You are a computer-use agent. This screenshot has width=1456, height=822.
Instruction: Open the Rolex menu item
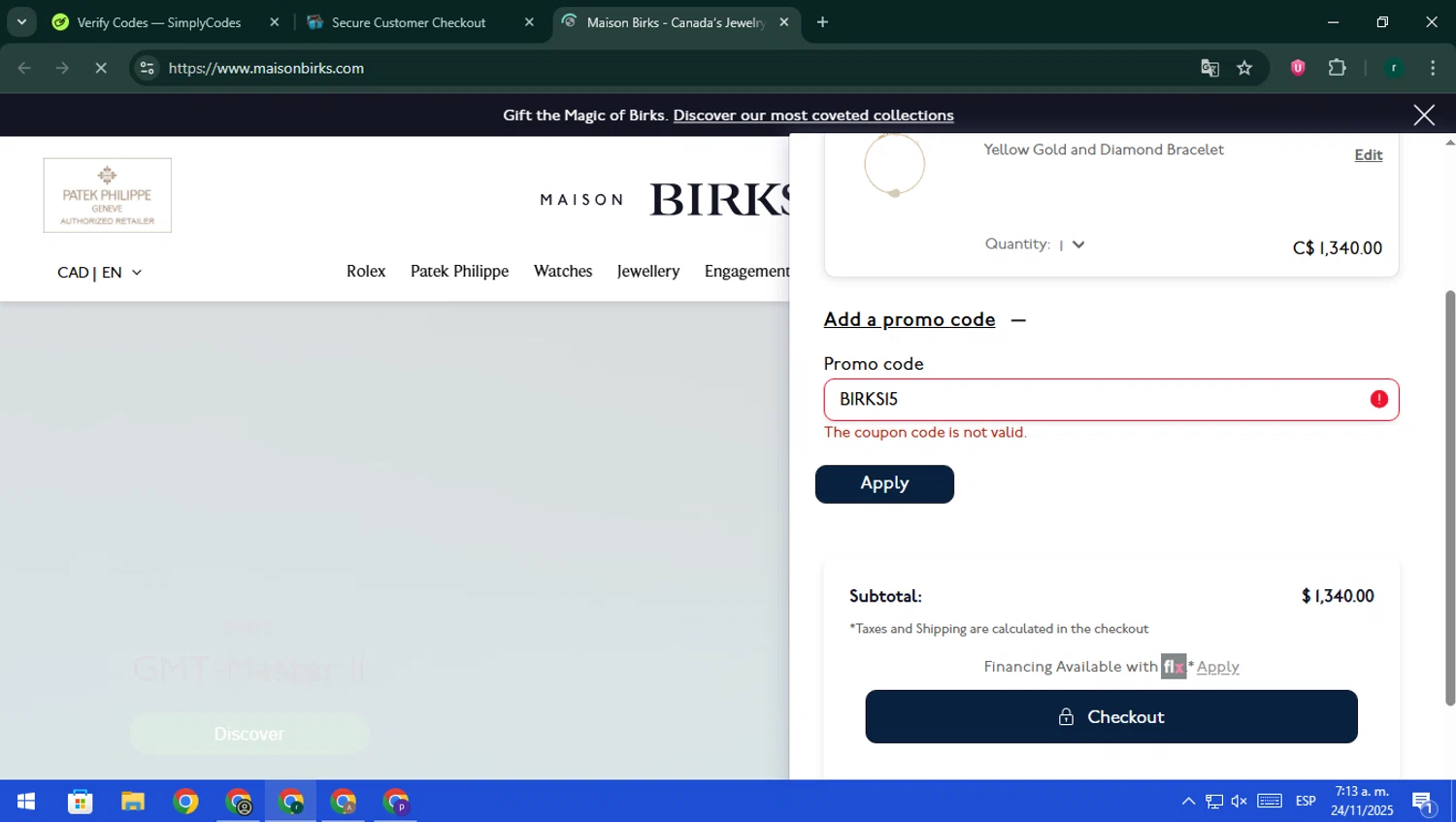click(x=366, y=271)
